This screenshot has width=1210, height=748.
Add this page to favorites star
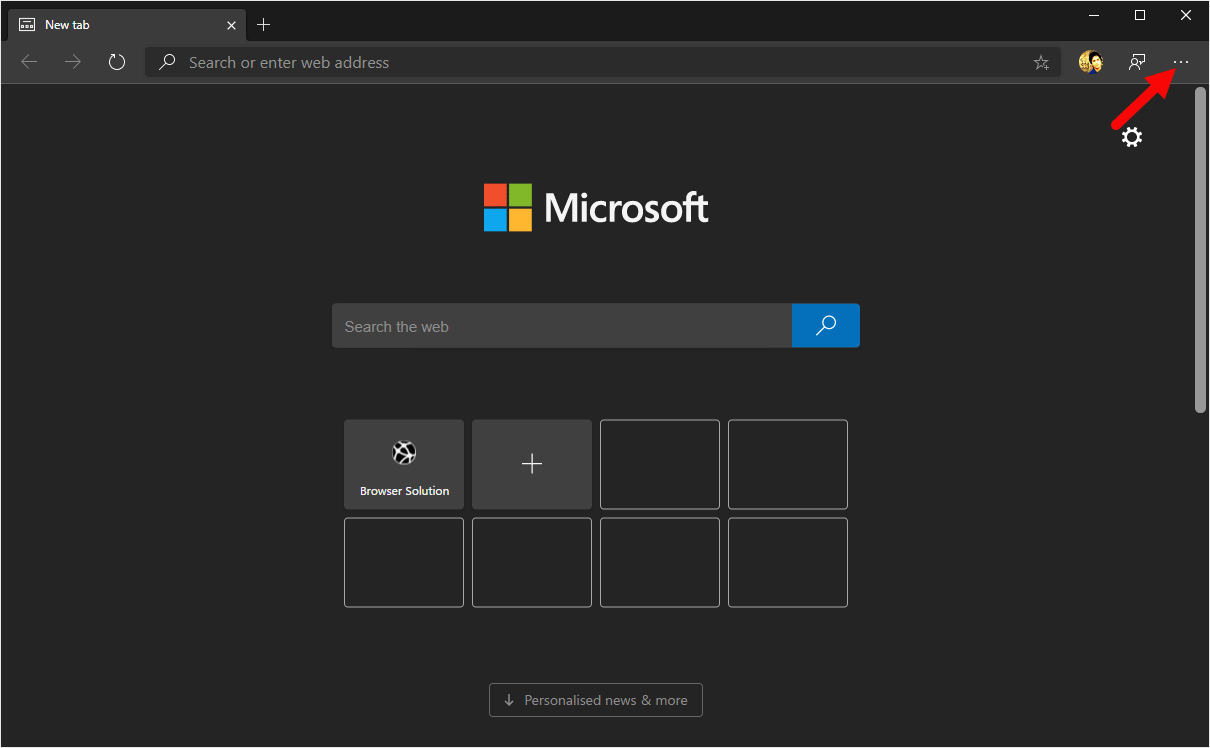click(1041, 62)
